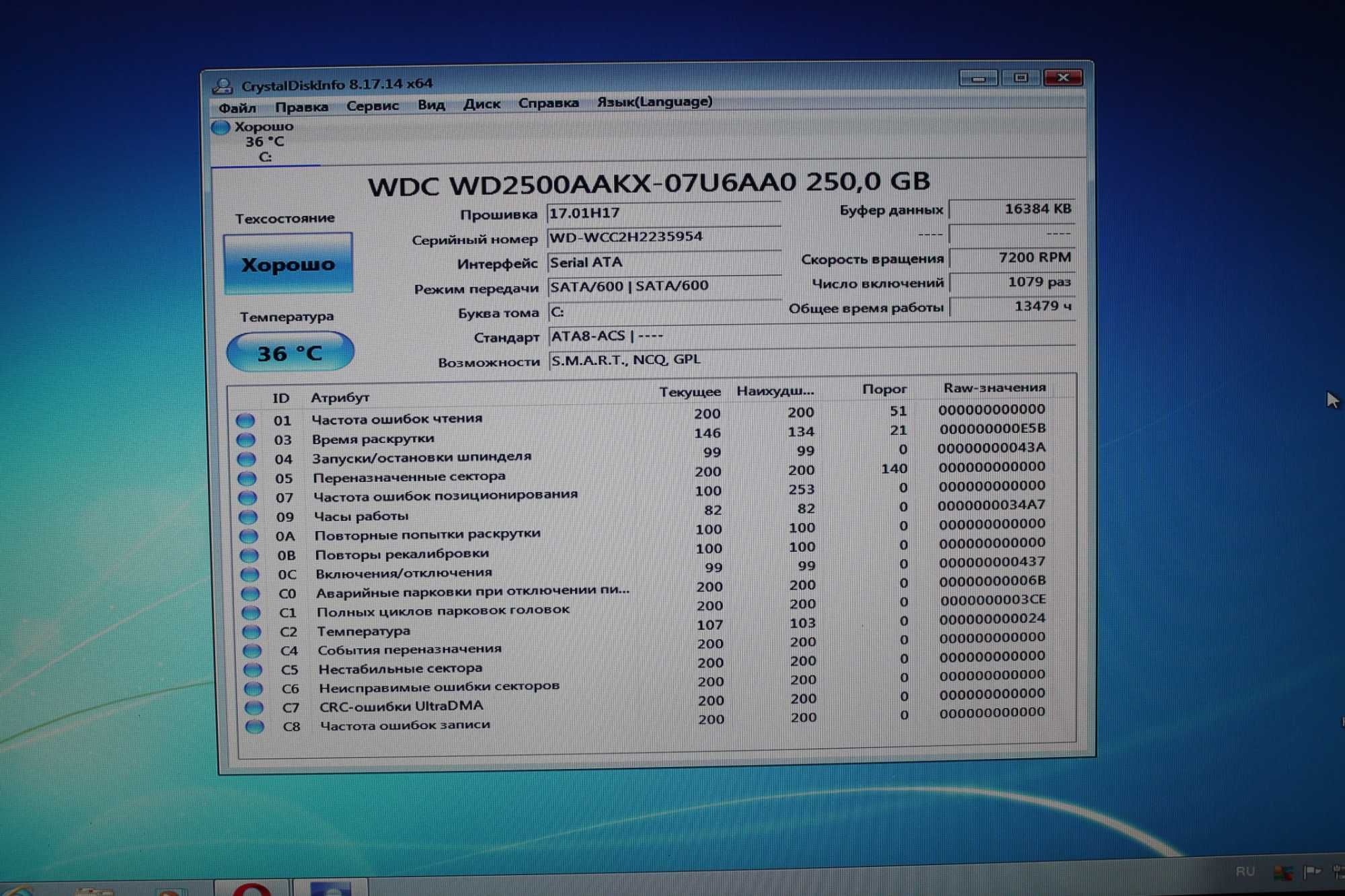The image size is (1345, 896).
Task: Click the Хорошо health status button
Action: pos(288,263)
